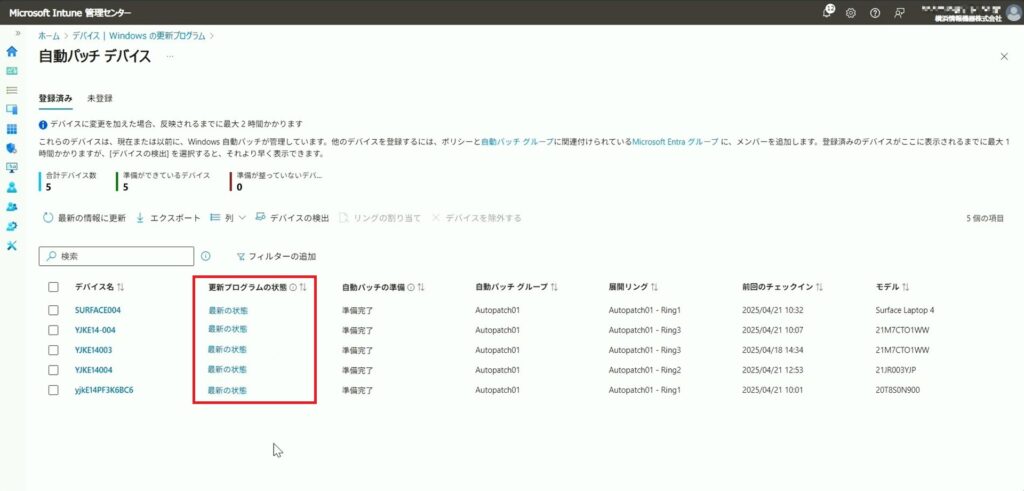Open device YJKE14003 link
Image resolution: width=1024 pixels, height=491 pixels.
click(93, 350)
